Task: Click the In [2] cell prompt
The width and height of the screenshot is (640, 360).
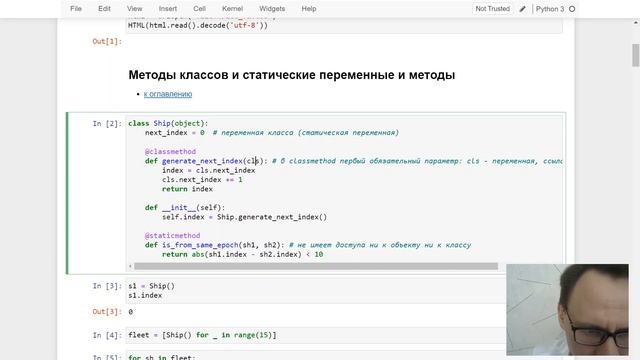Action: coord(107,123)
